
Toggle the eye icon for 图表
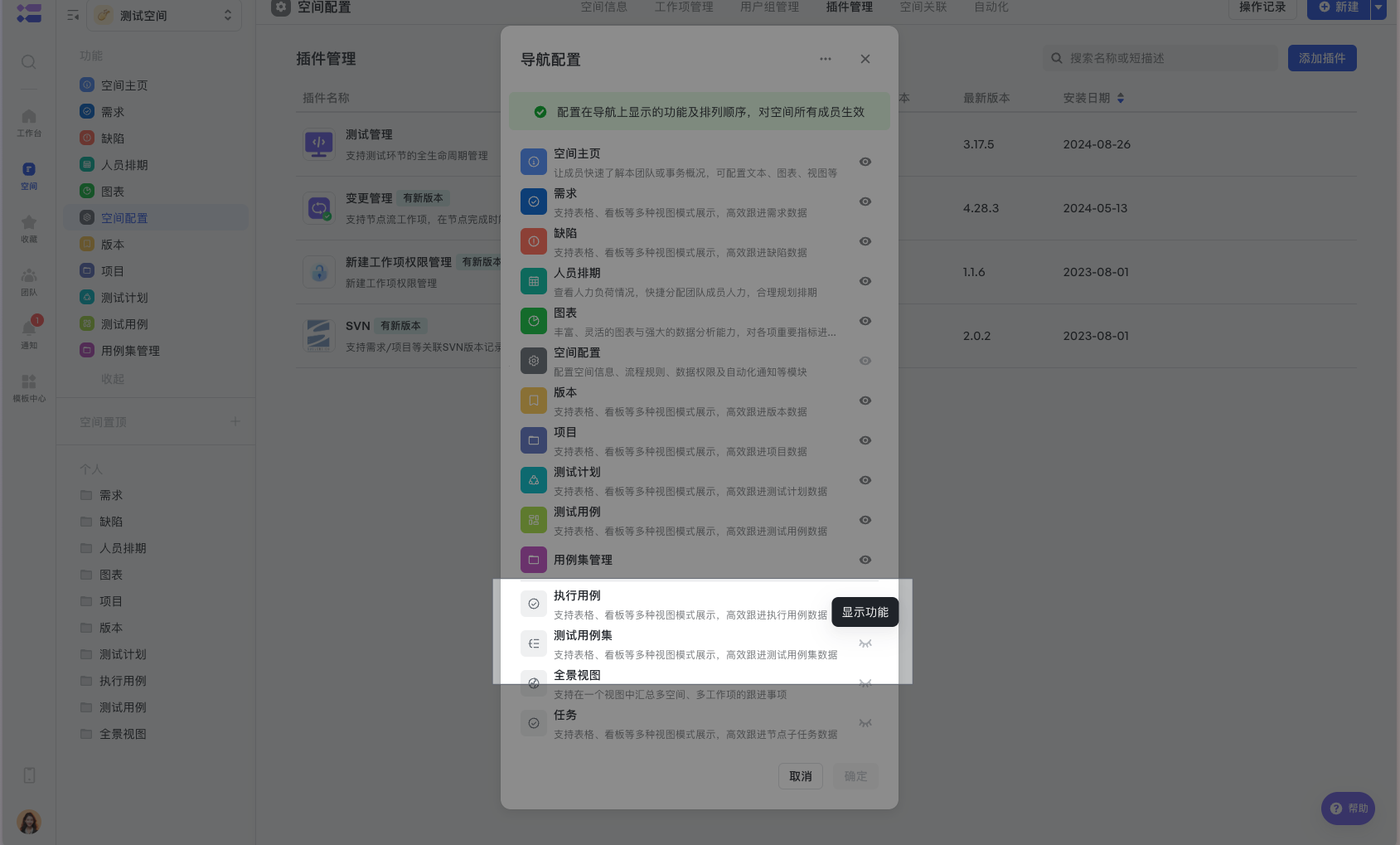(865, 321)
